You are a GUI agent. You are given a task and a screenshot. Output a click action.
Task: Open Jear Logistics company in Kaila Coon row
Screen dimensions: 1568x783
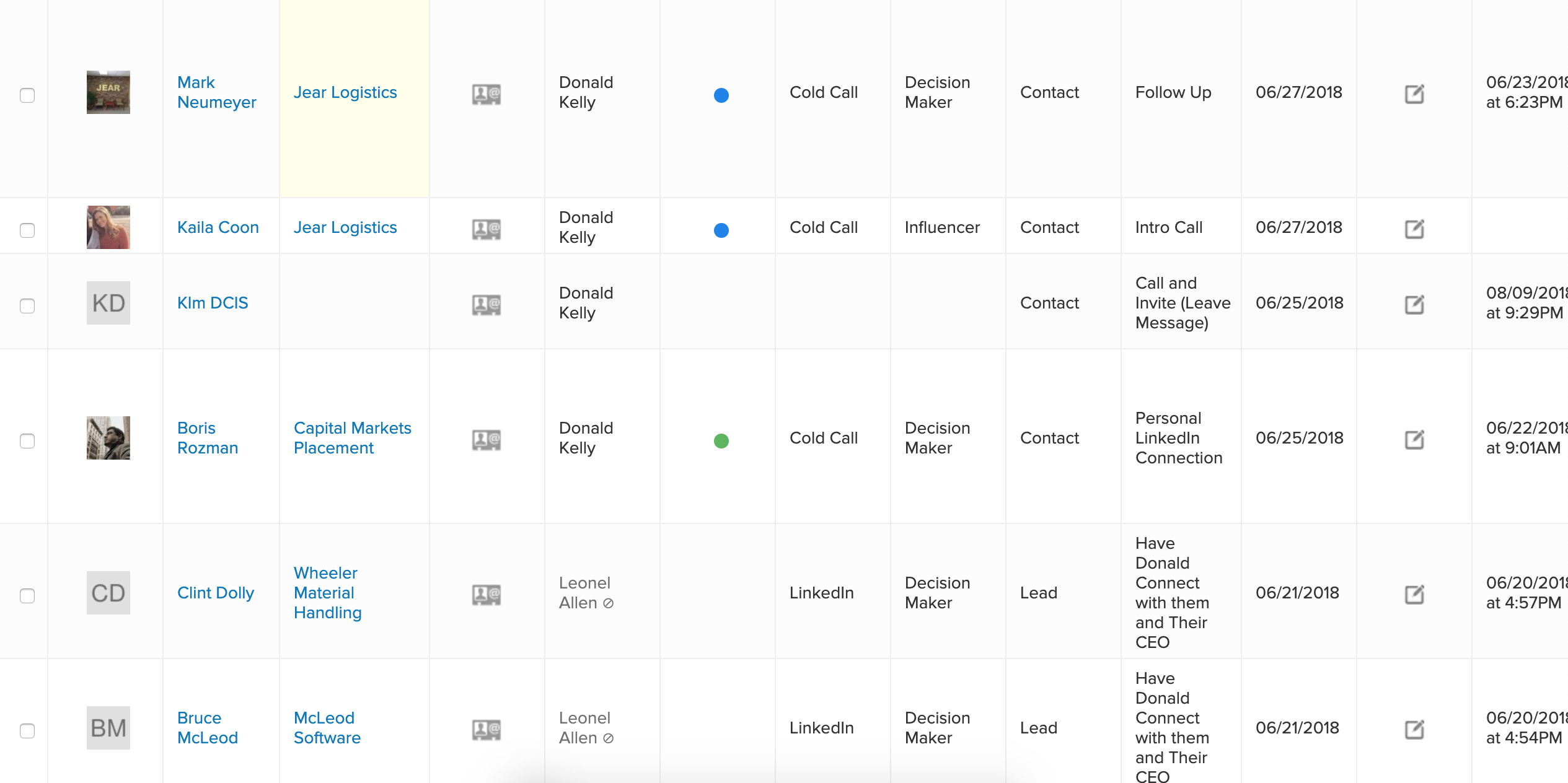point(345,227)
